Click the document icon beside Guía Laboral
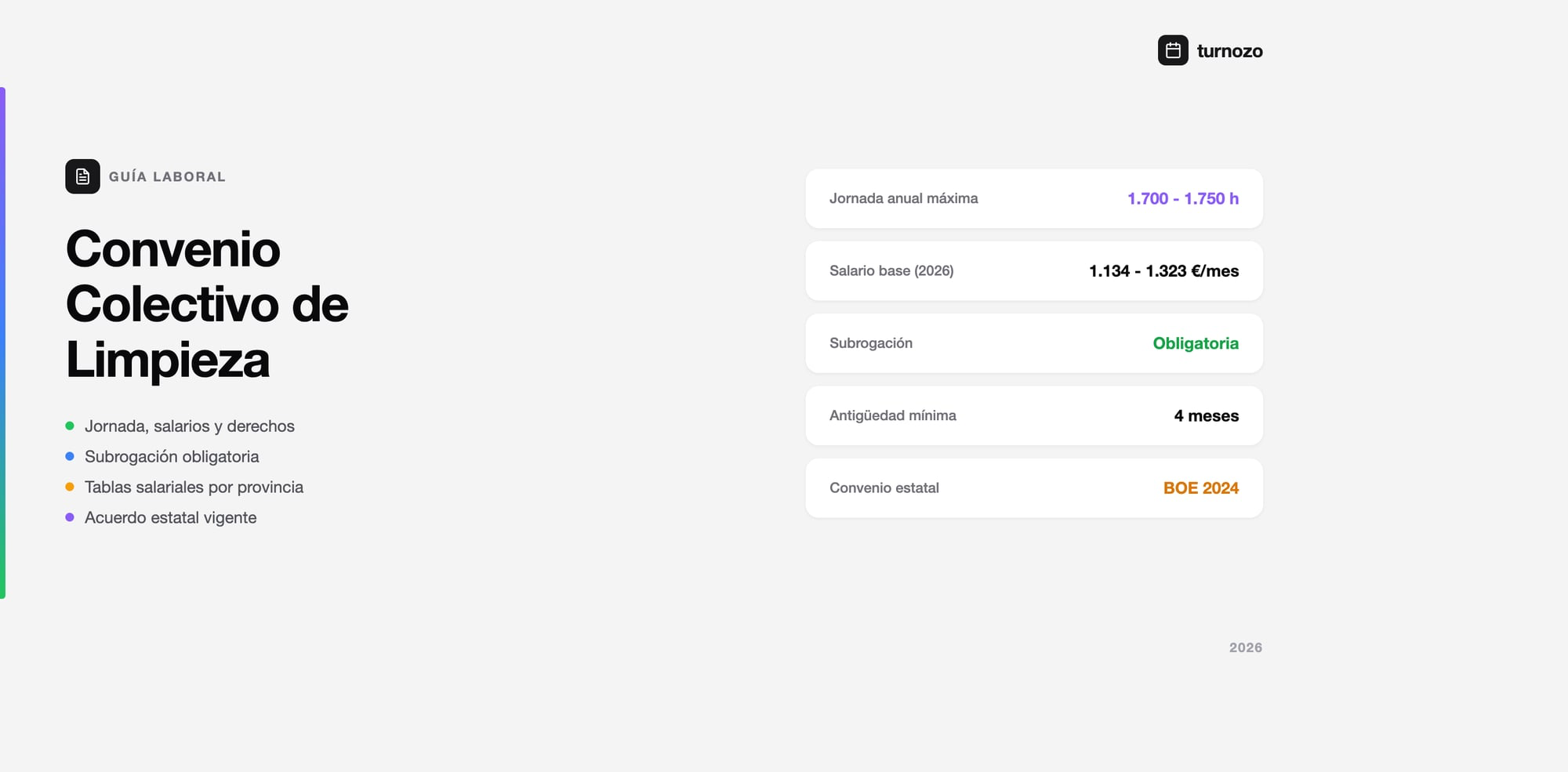 tap(82, 176)
